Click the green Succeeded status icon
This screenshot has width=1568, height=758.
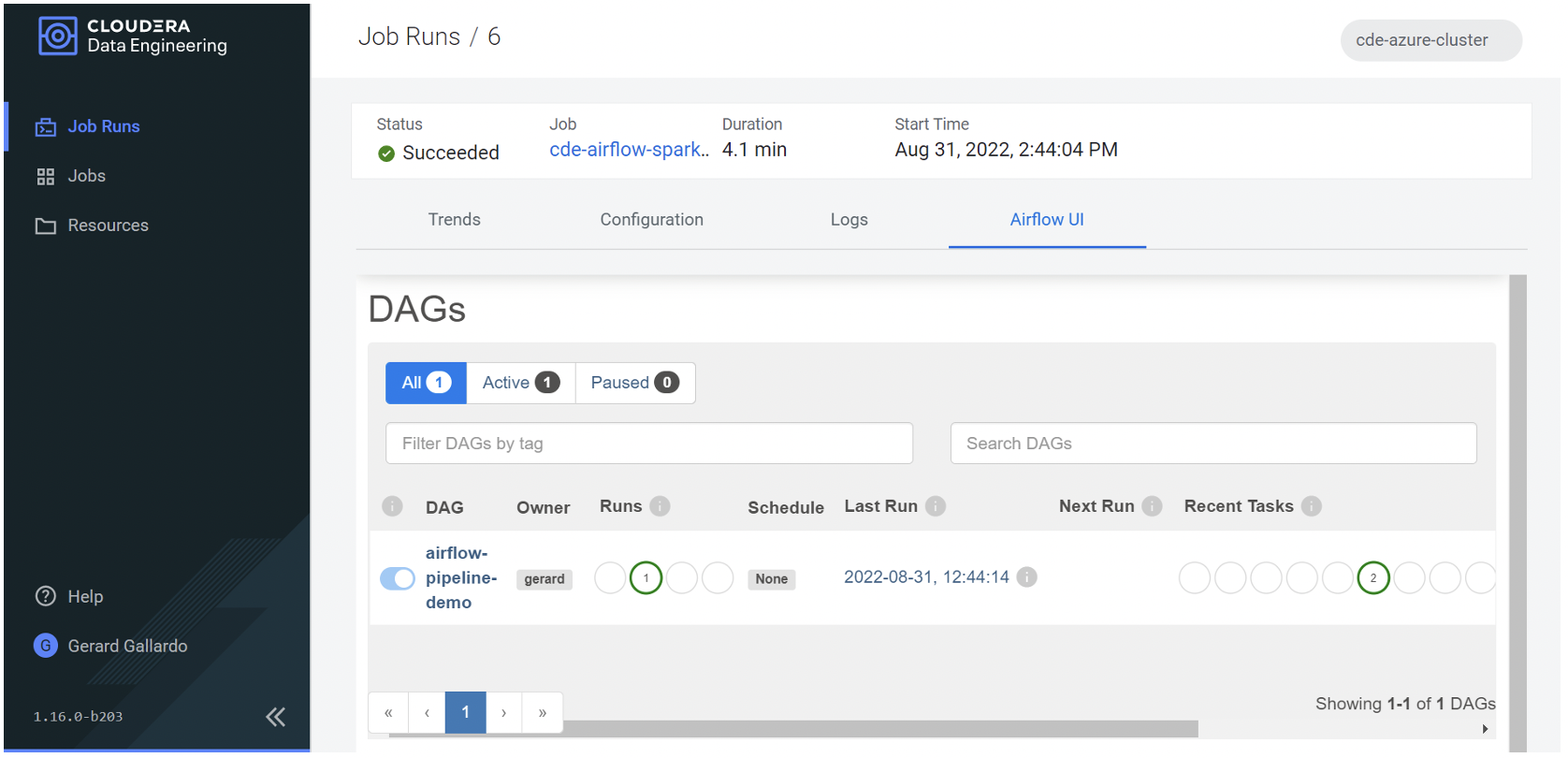pos(386,153)
